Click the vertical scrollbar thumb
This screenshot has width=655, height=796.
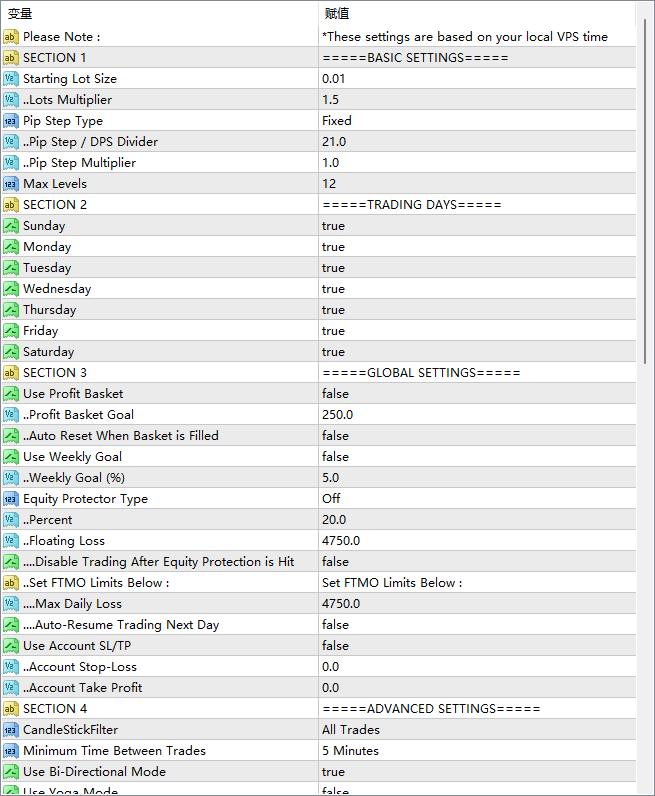click(x=645, y=192)
